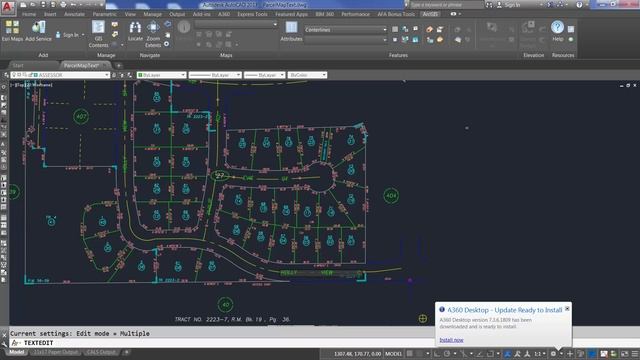The height and width of the screenshot is (360, 640).
Task: Click the Plot printer icon in quick access toolbar
Action: [x=63, y=4]
